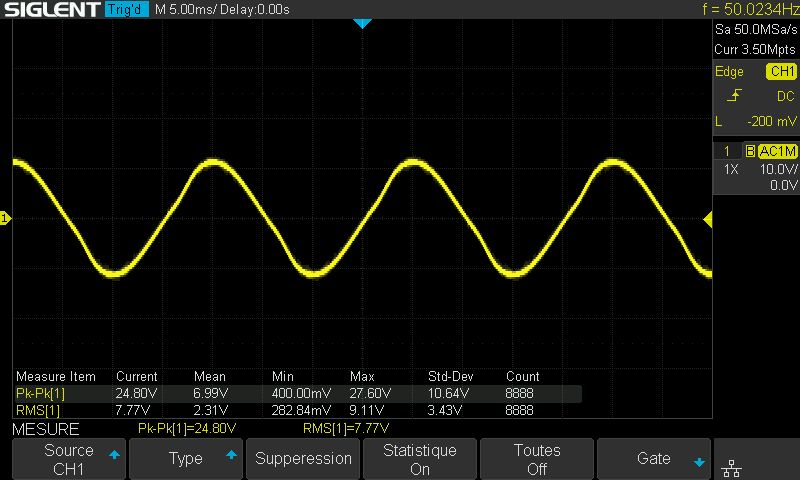Click the SIGLENT logo
Image resolution: width=800 pixels, height=480 pixels.
(x=52, y=9)
